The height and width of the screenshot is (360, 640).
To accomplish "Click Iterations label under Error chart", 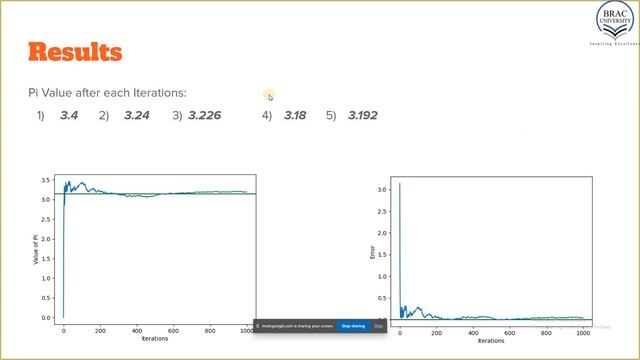I will click(x=491, y=340).
